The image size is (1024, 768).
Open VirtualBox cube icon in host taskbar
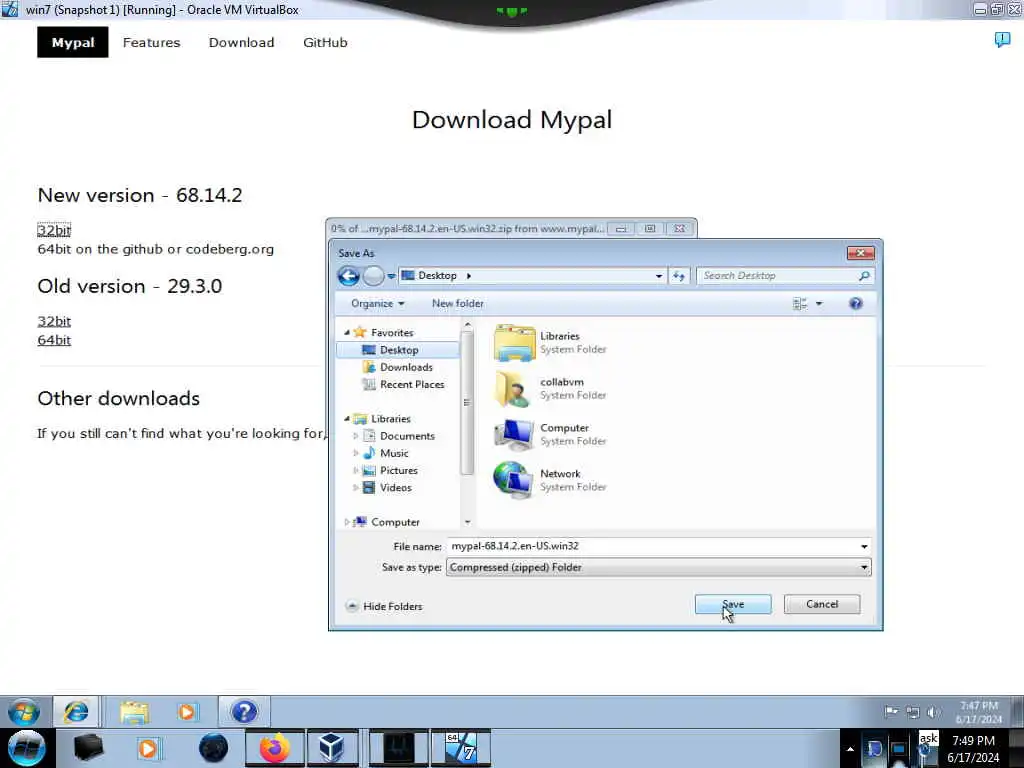coord(332,748)
